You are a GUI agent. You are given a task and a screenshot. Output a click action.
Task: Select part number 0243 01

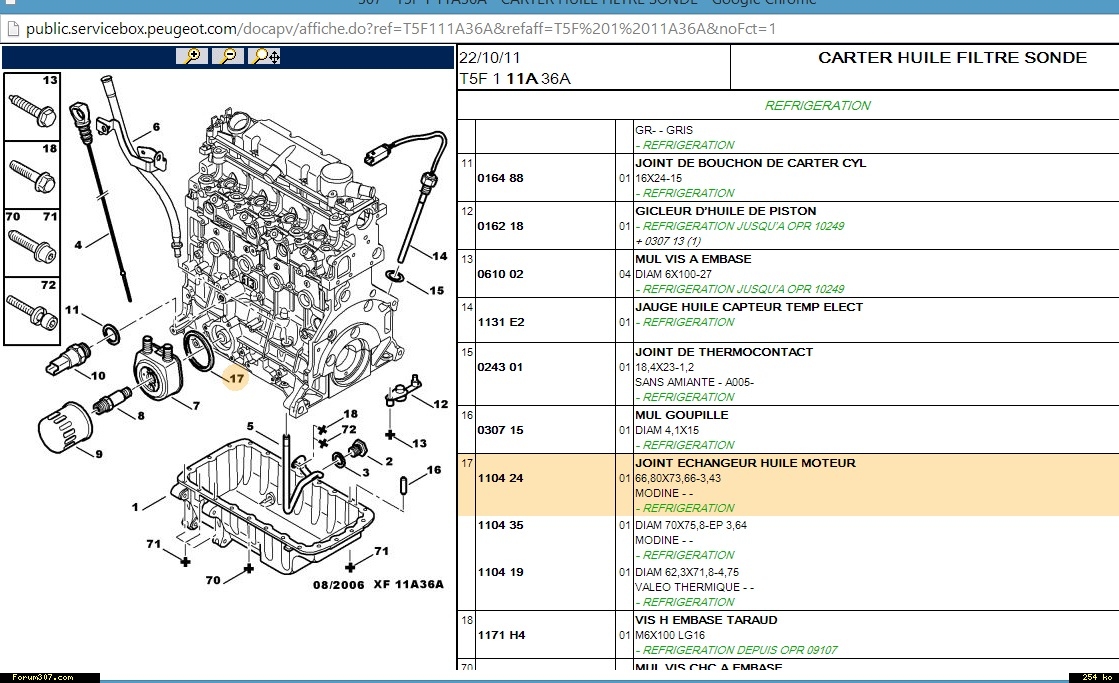point(500,367)
